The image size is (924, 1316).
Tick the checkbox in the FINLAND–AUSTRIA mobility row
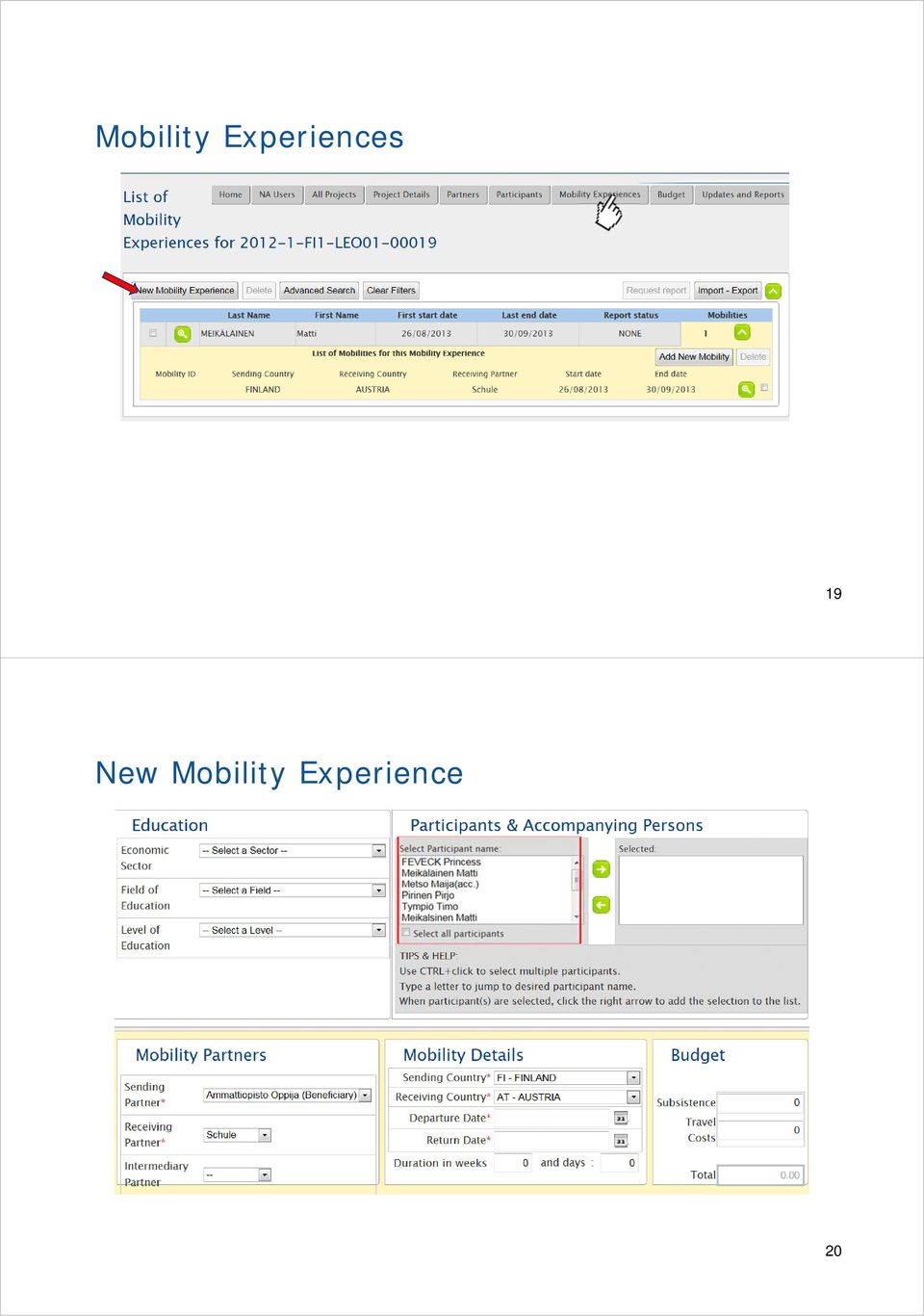(764, 387)
